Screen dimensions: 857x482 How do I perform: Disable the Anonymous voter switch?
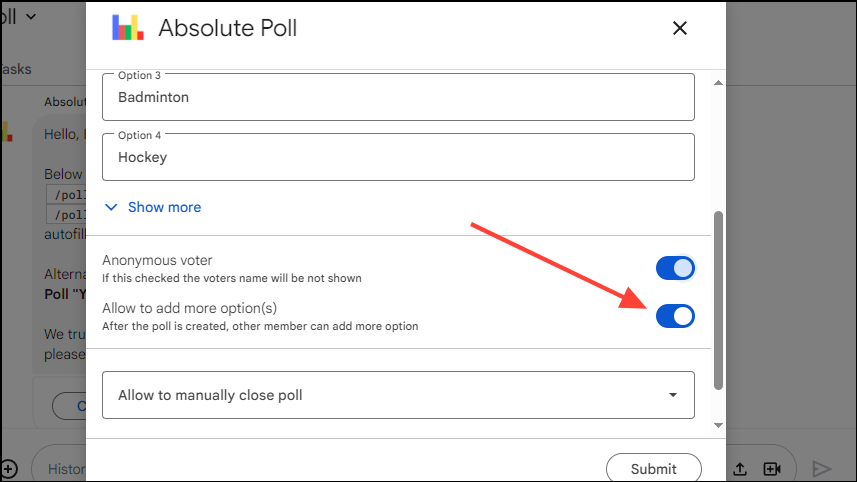(x=675, y=268)
